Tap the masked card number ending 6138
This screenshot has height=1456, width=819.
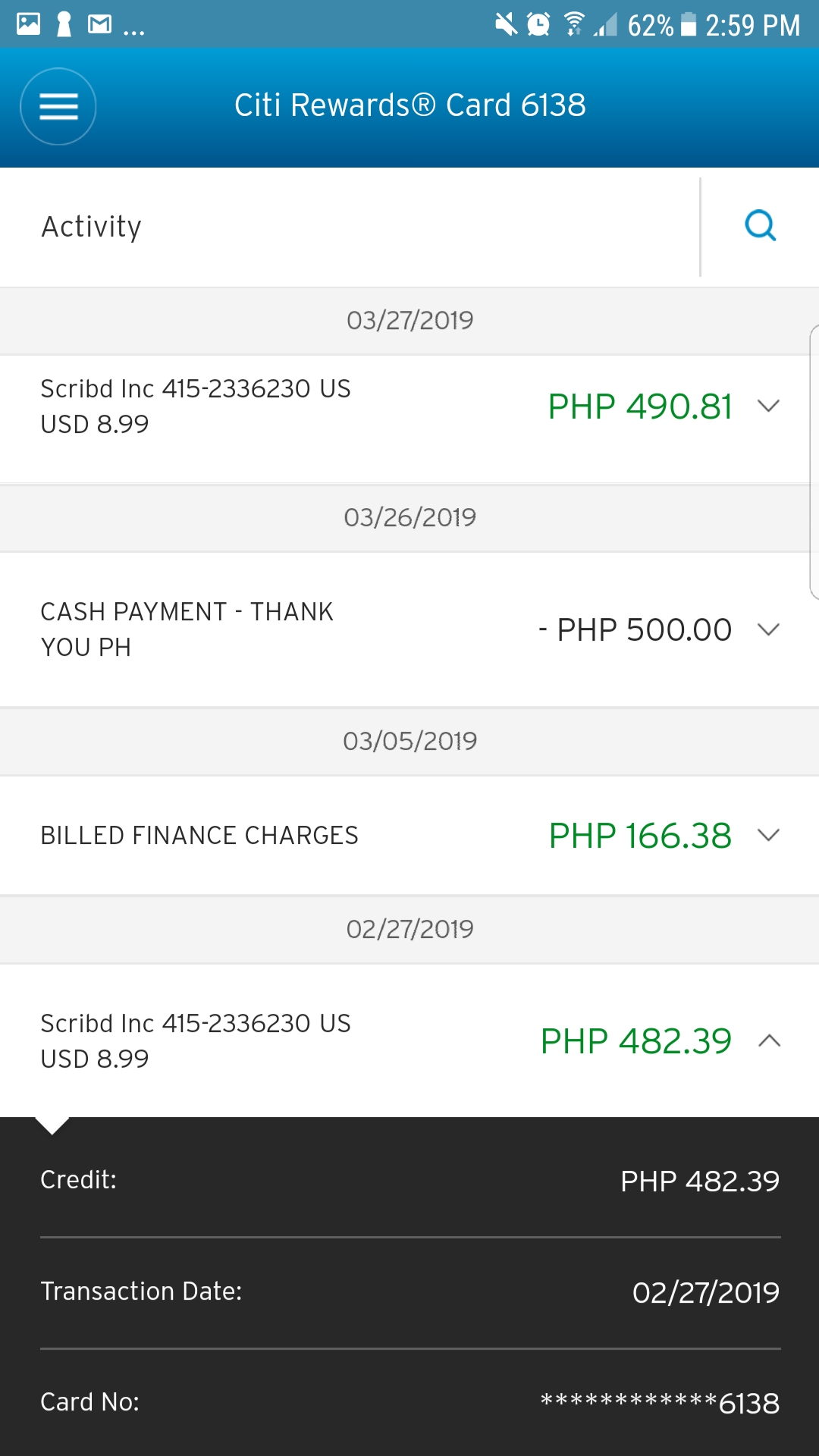(x=660, y=1403)
